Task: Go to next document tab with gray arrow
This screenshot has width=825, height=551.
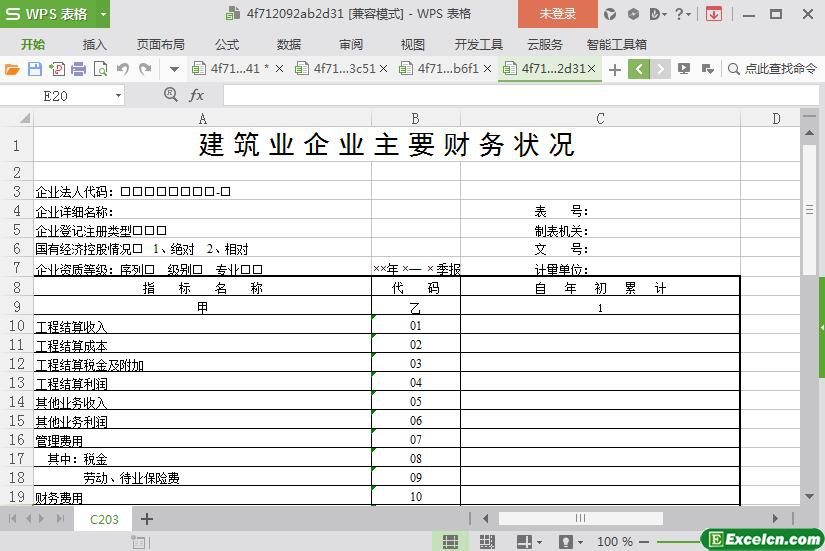Action: pyautogui.click(x=660, y=69)
